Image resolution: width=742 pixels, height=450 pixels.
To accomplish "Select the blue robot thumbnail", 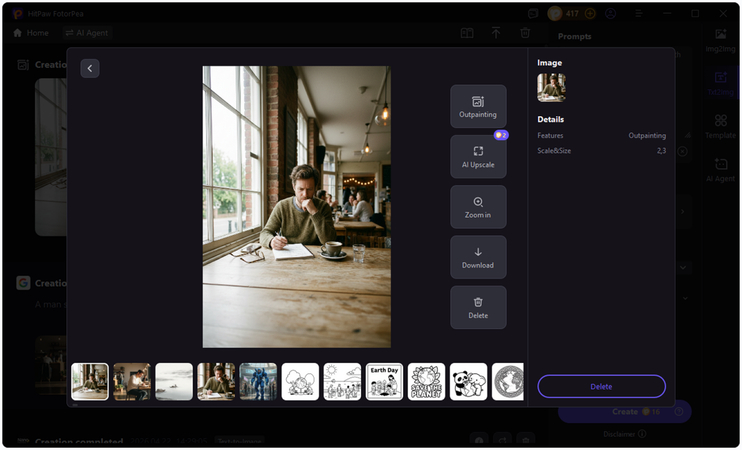I will point(258,382).
